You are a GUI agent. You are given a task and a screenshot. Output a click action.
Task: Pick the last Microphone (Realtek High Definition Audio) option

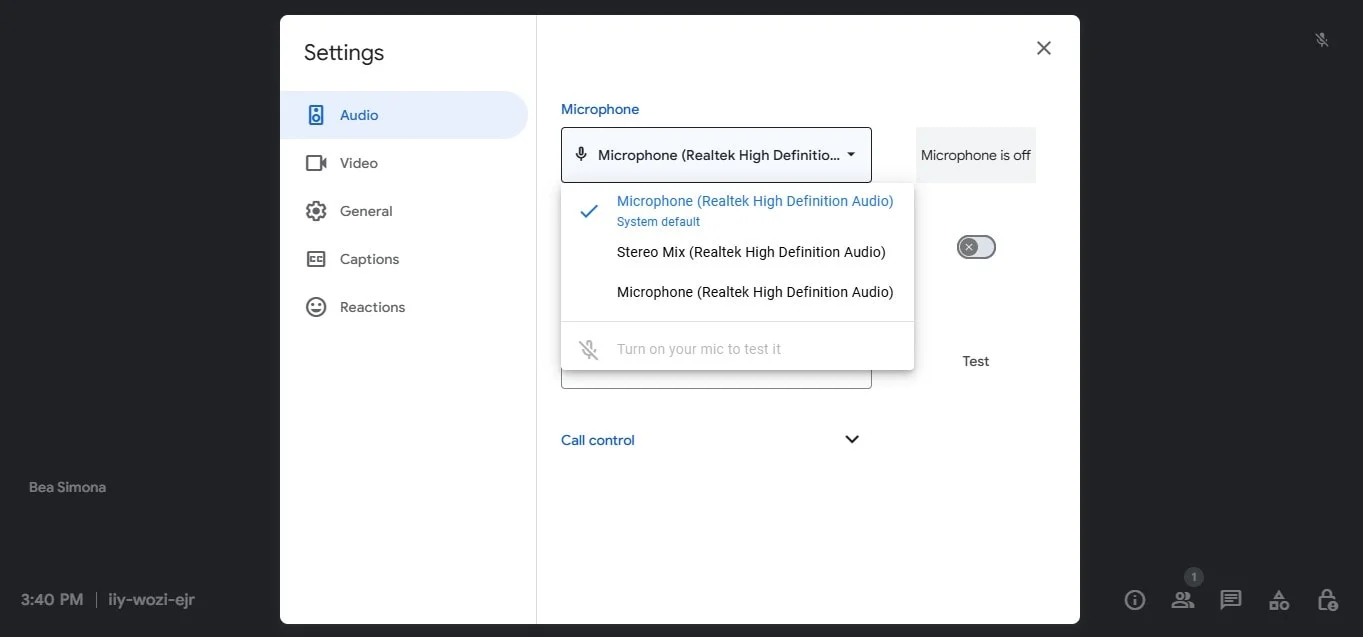pos(738,292)
